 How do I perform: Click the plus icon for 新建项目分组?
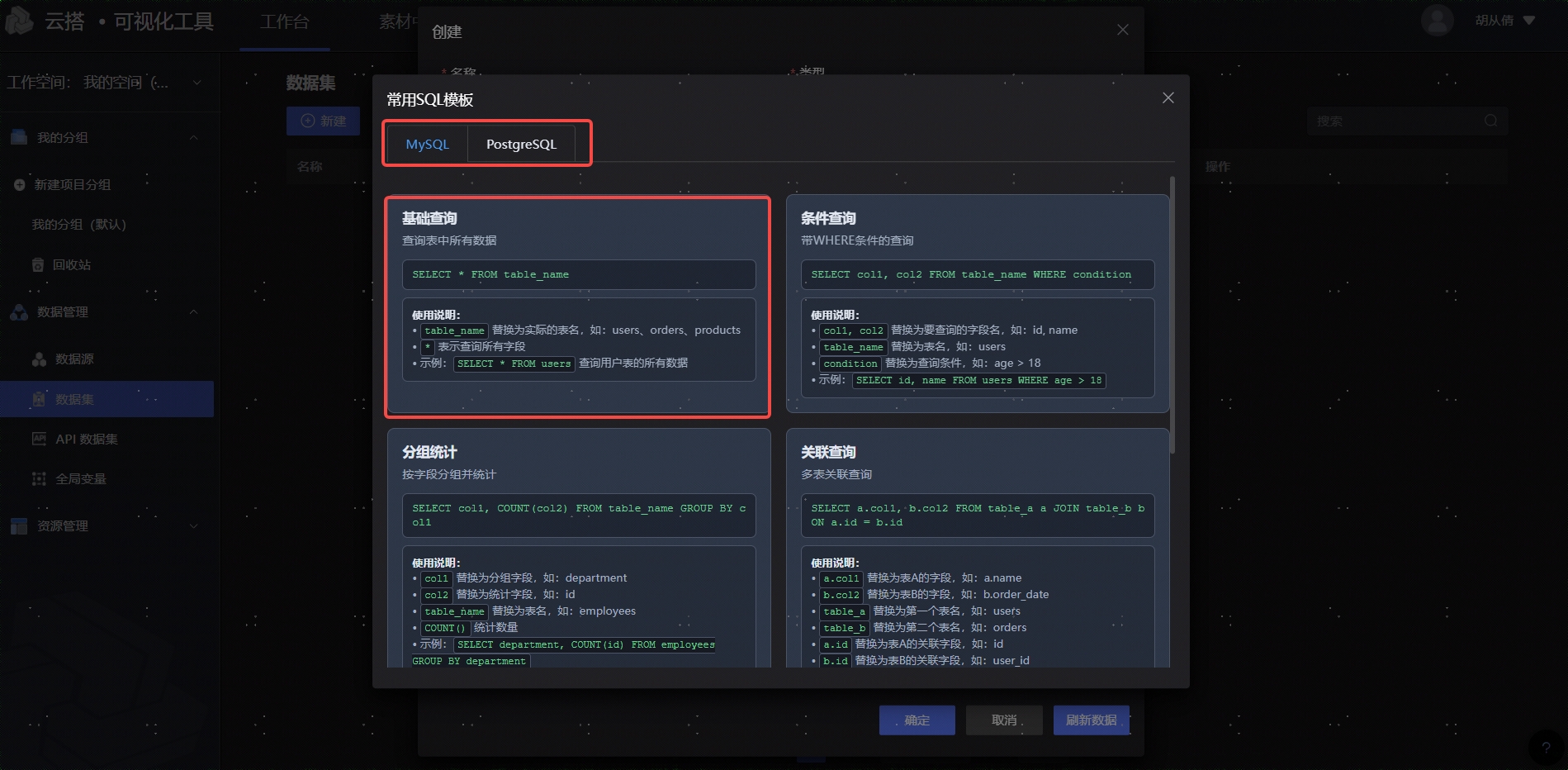(20, 185)
